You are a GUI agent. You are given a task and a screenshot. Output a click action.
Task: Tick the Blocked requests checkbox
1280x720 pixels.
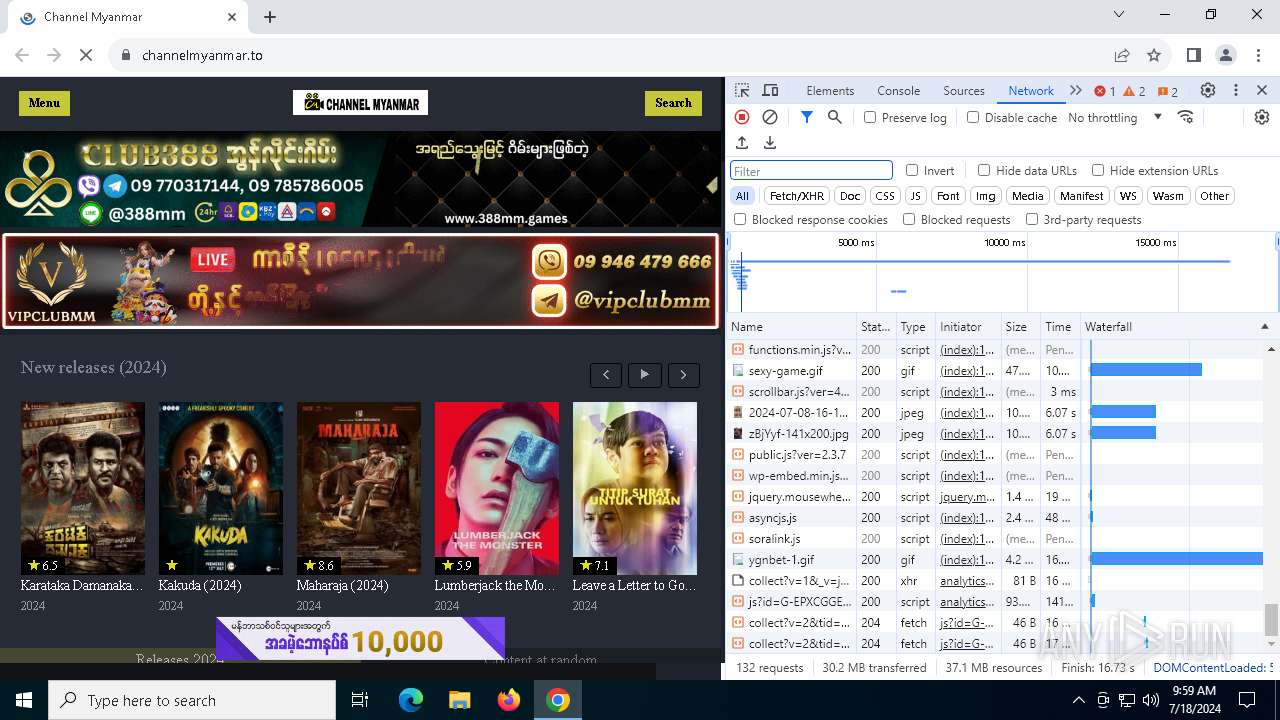point(909,219)
